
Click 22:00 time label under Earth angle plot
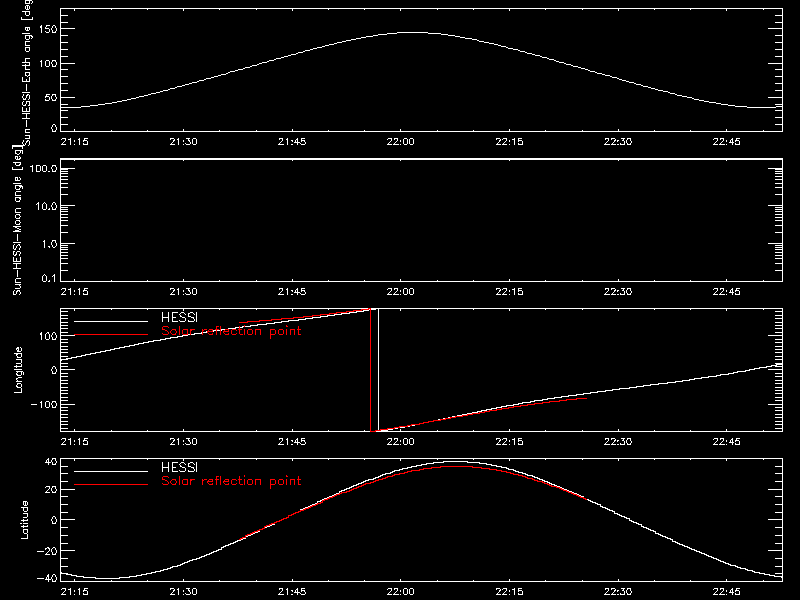[x=401, y=142]
